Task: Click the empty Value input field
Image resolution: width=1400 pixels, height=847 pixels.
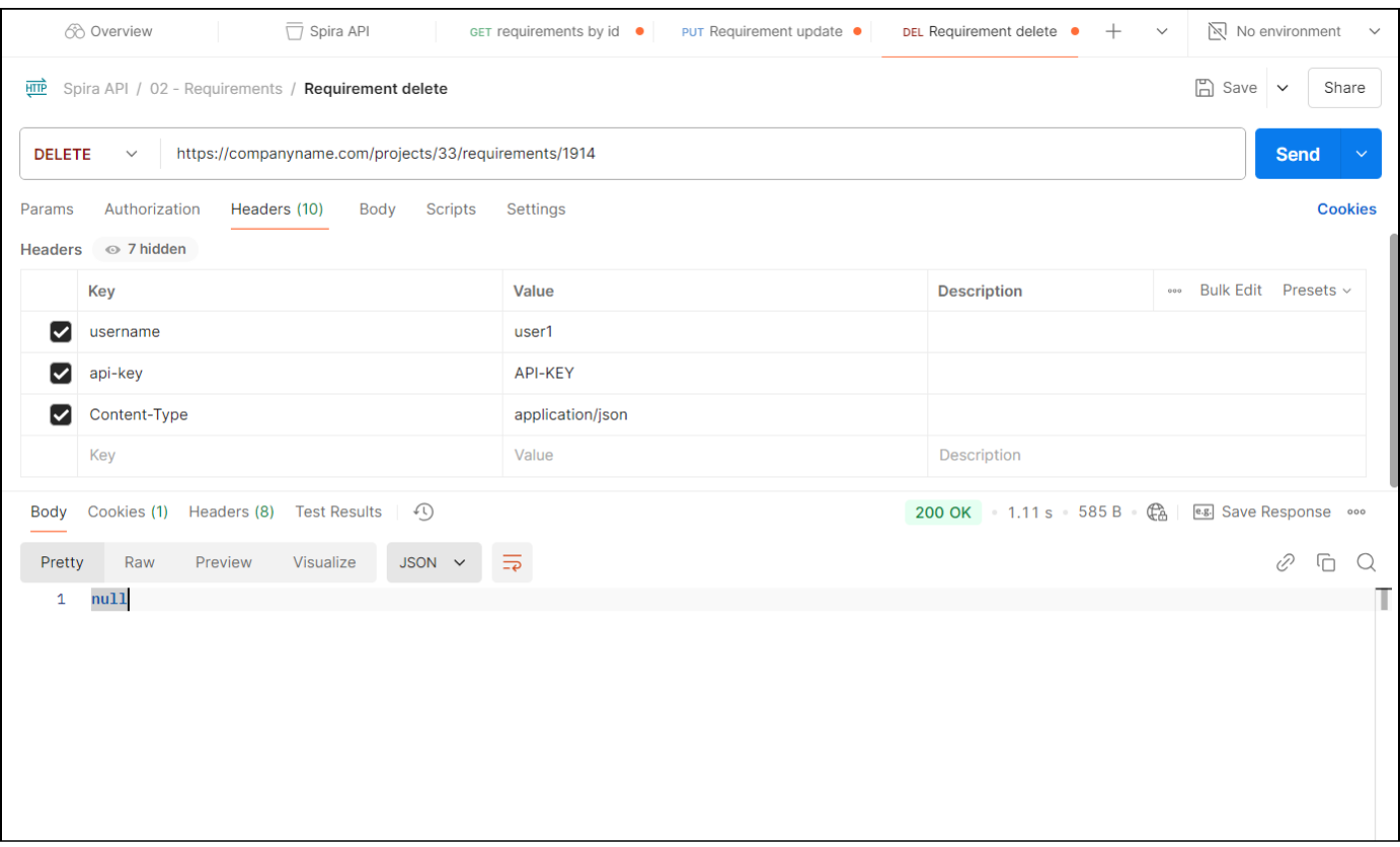Action: [x=714, y=455]
